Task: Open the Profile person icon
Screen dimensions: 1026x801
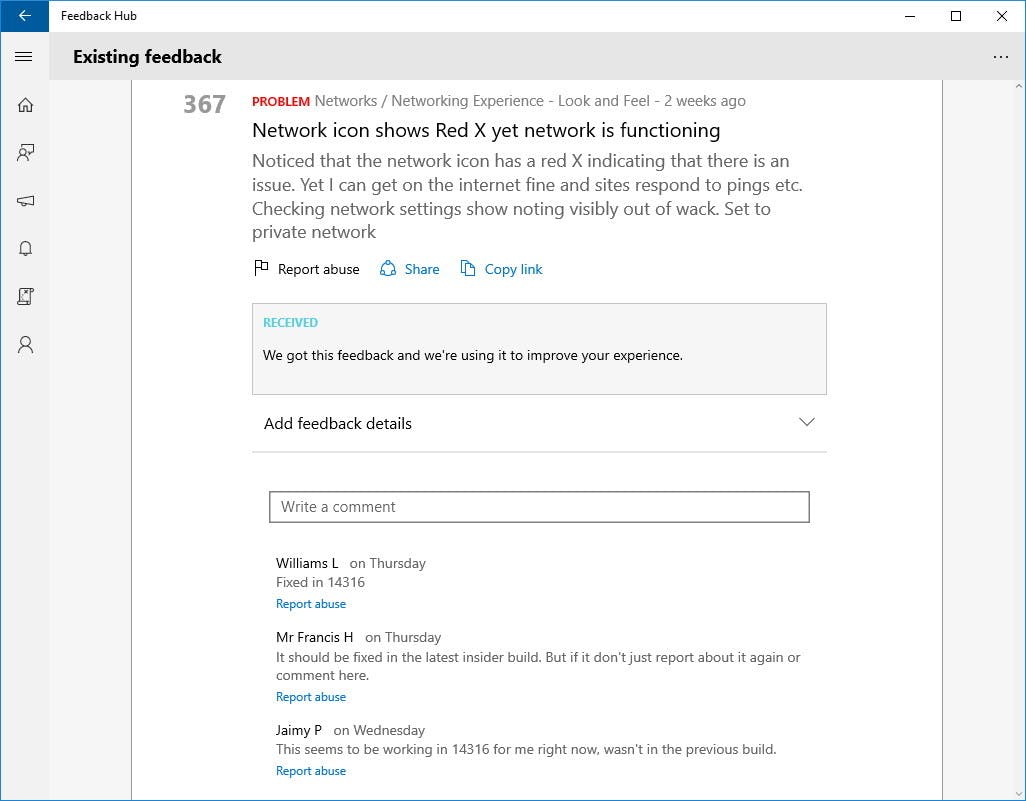Action: pyautogui.click(x=25, y=345)
